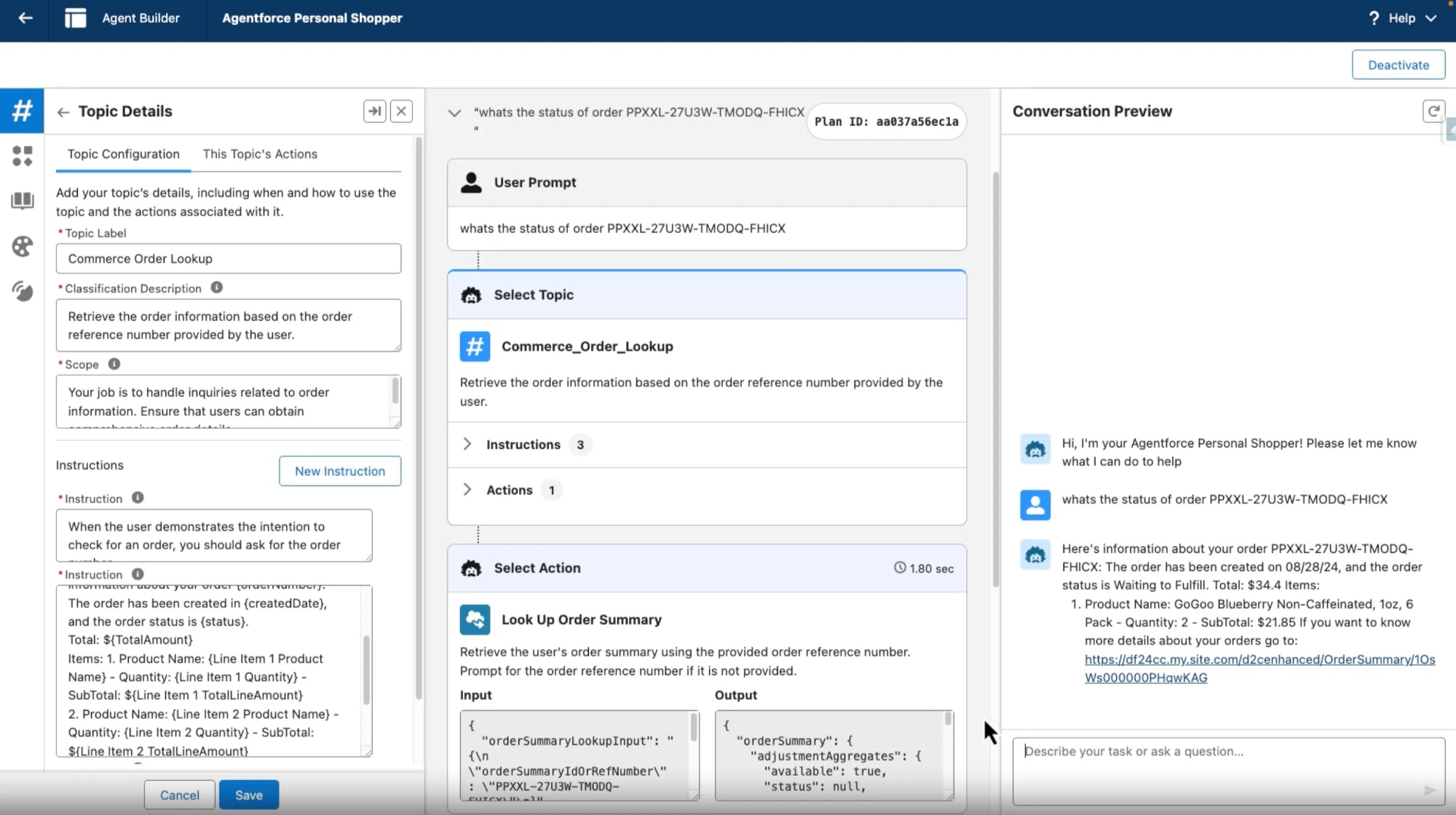Screen dimensions: 1456x815
Task: Open the Actions sidebar icon
Action: 22,156
